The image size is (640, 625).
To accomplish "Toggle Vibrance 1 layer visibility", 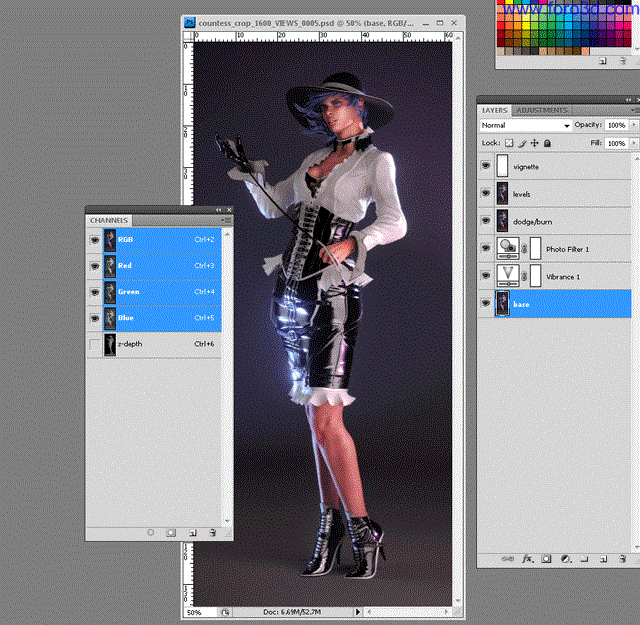I will point(486,275).
